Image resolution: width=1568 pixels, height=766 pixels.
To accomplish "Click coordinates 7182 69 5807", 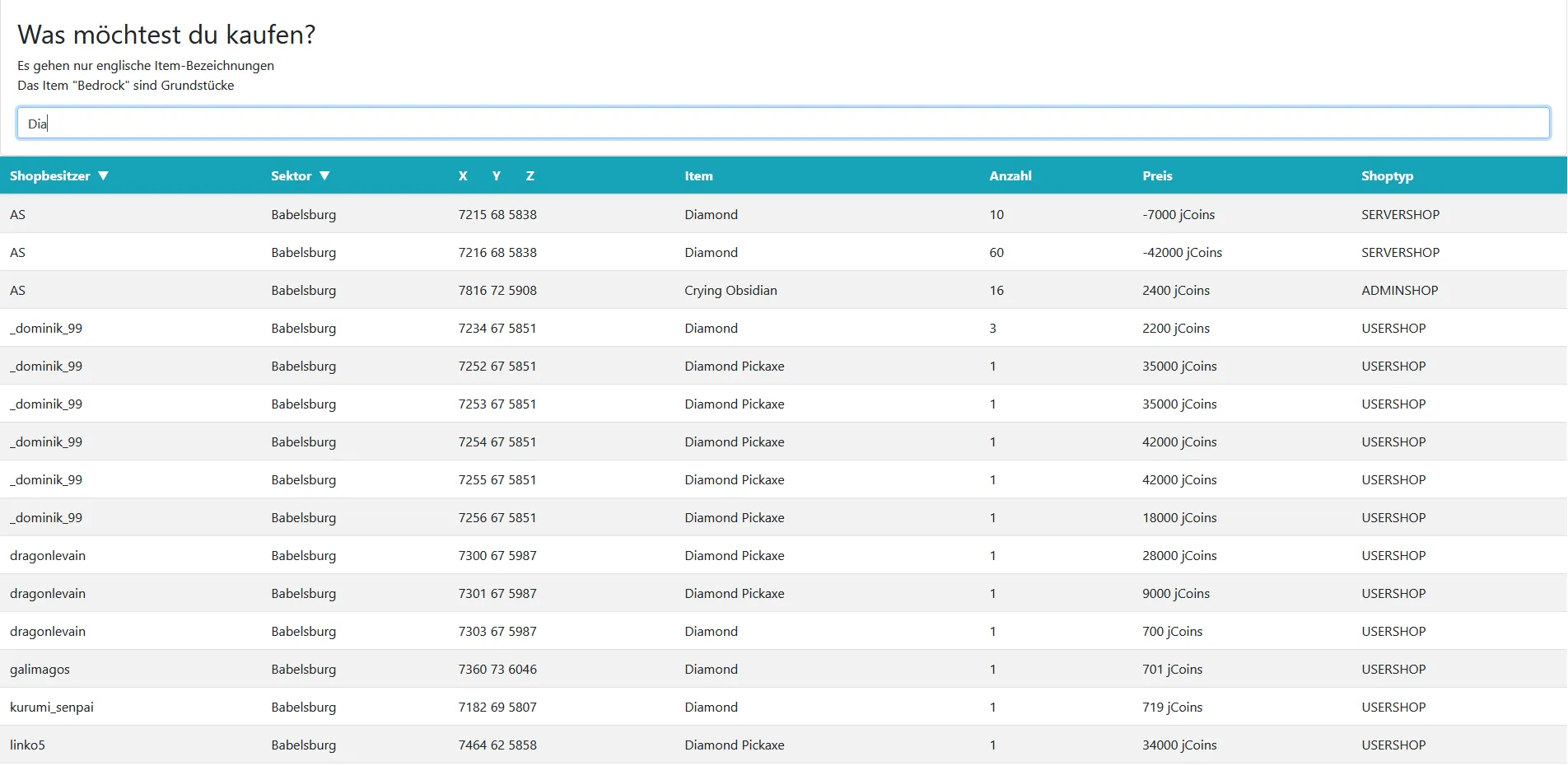I will [x=497, y=707].
